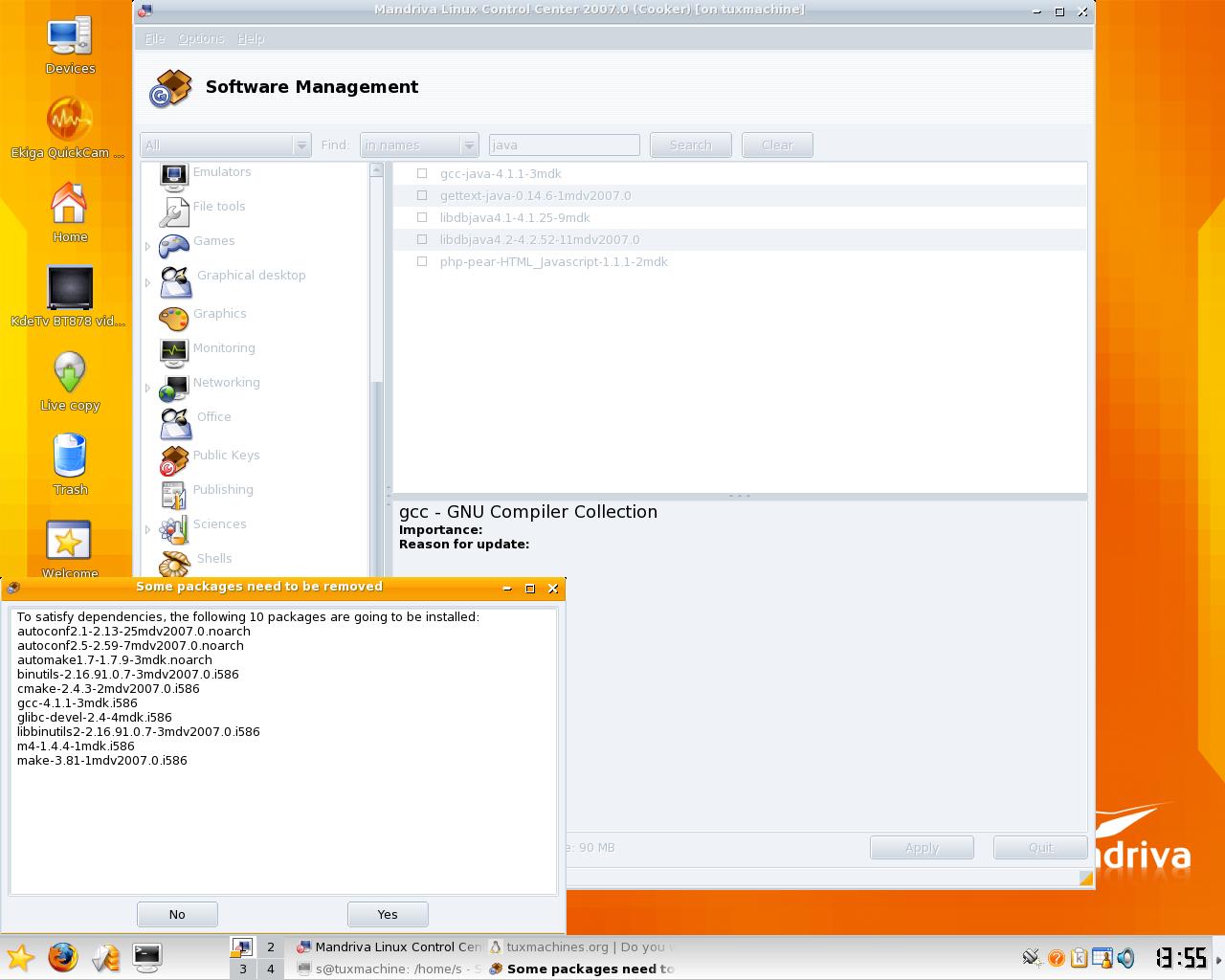Screen dimensions: 1225x980
Task: Open the Klipper clipboard tray icon
Action: tap(1079, 957)
